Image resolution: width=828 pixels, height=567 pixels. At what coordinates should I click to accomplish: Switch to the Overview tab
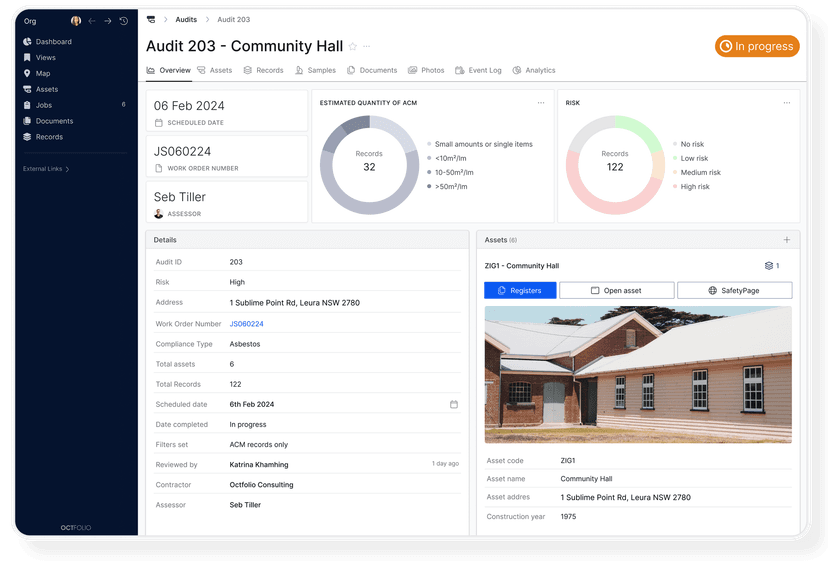click(x=168, y=70)
